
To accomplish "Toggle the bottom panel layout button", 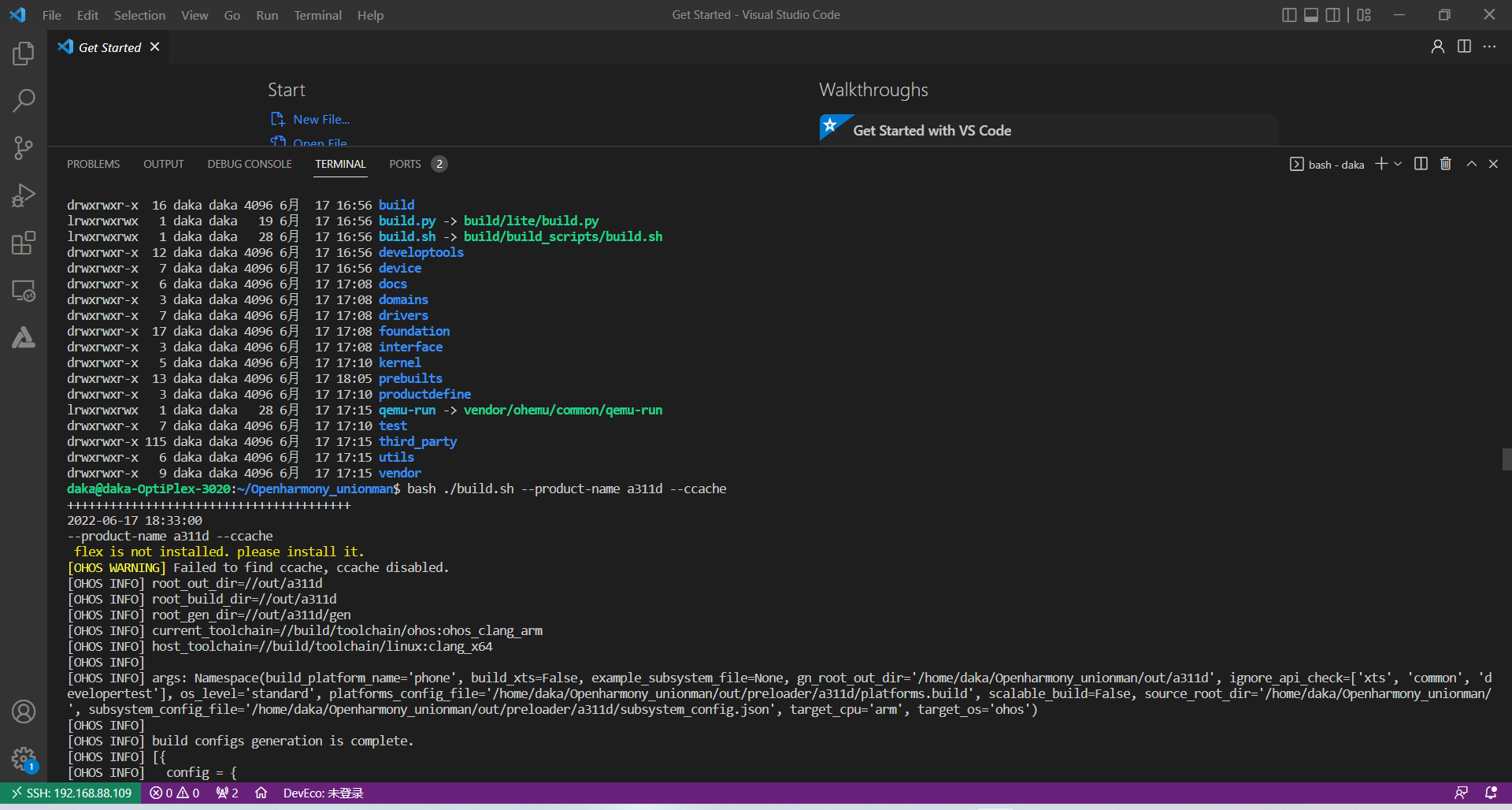I will coord(1311,15).
